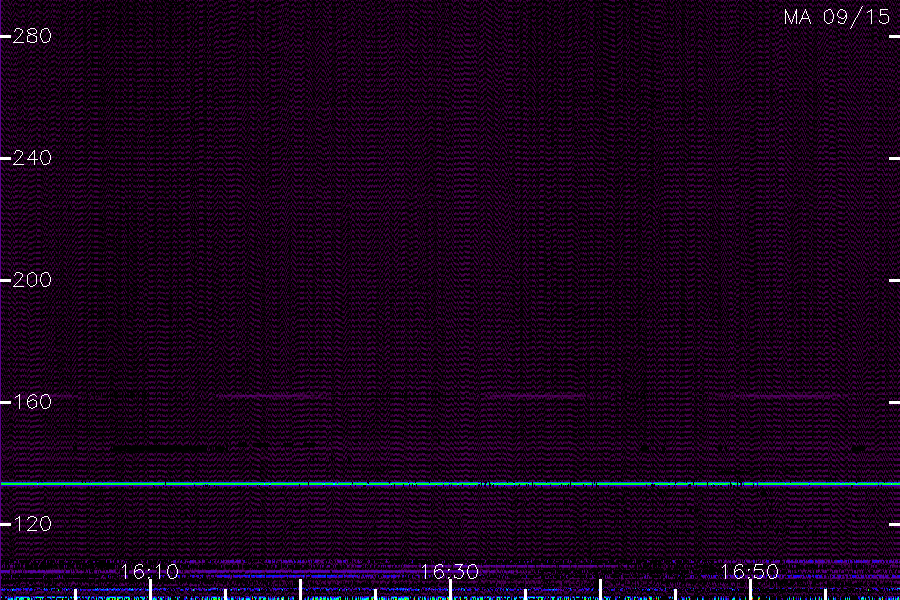The width and height of the screenshot is (900, 600).
Task: Click the 280 frequency axis label
Action: click(32, 36)
